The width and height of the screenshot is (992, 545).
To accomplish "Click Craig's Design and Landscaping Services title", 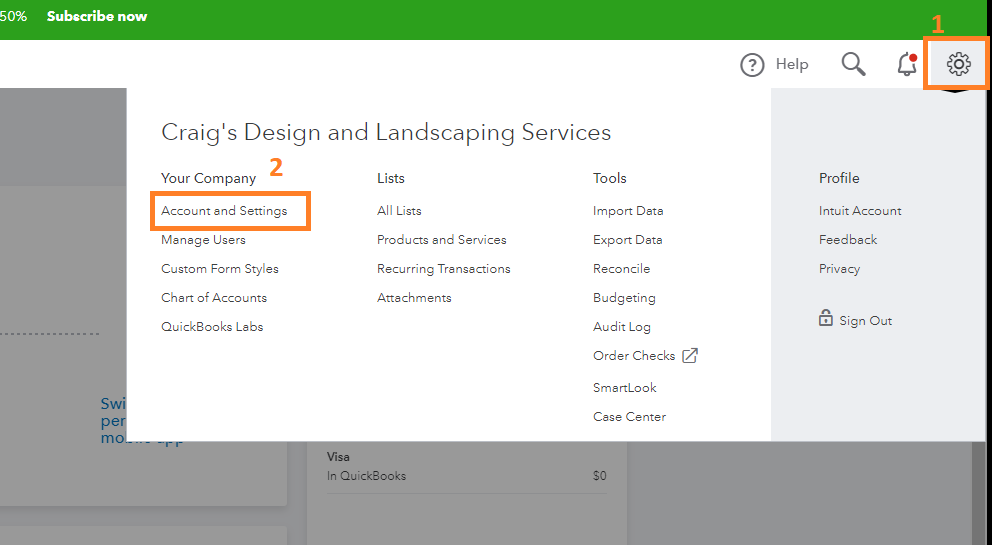I will pyautogui.click(x=386, y=132).
